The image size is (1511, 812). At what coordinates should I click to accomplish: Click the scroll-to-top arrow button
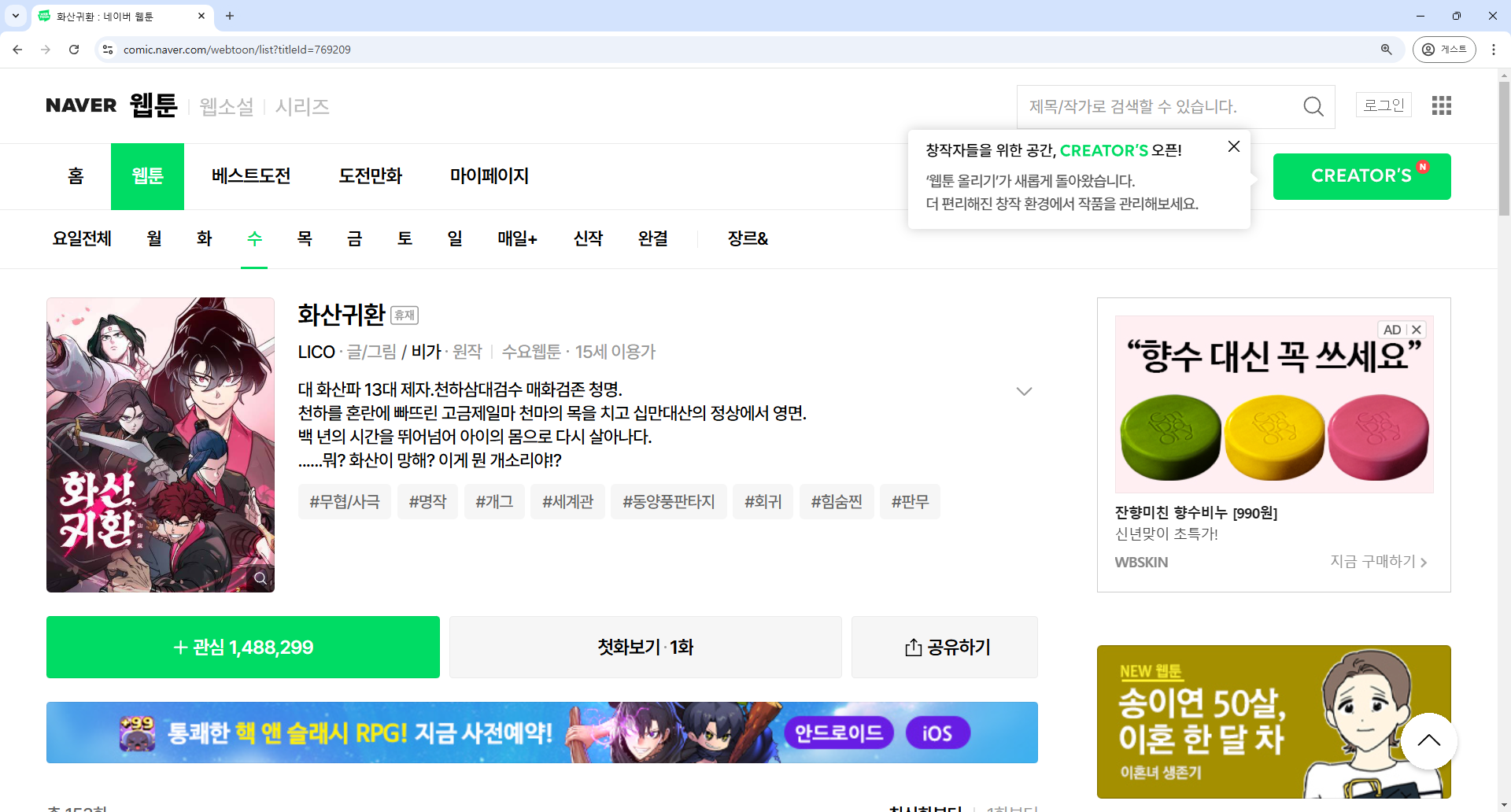pyautogui.click(x=1429, y=740)
